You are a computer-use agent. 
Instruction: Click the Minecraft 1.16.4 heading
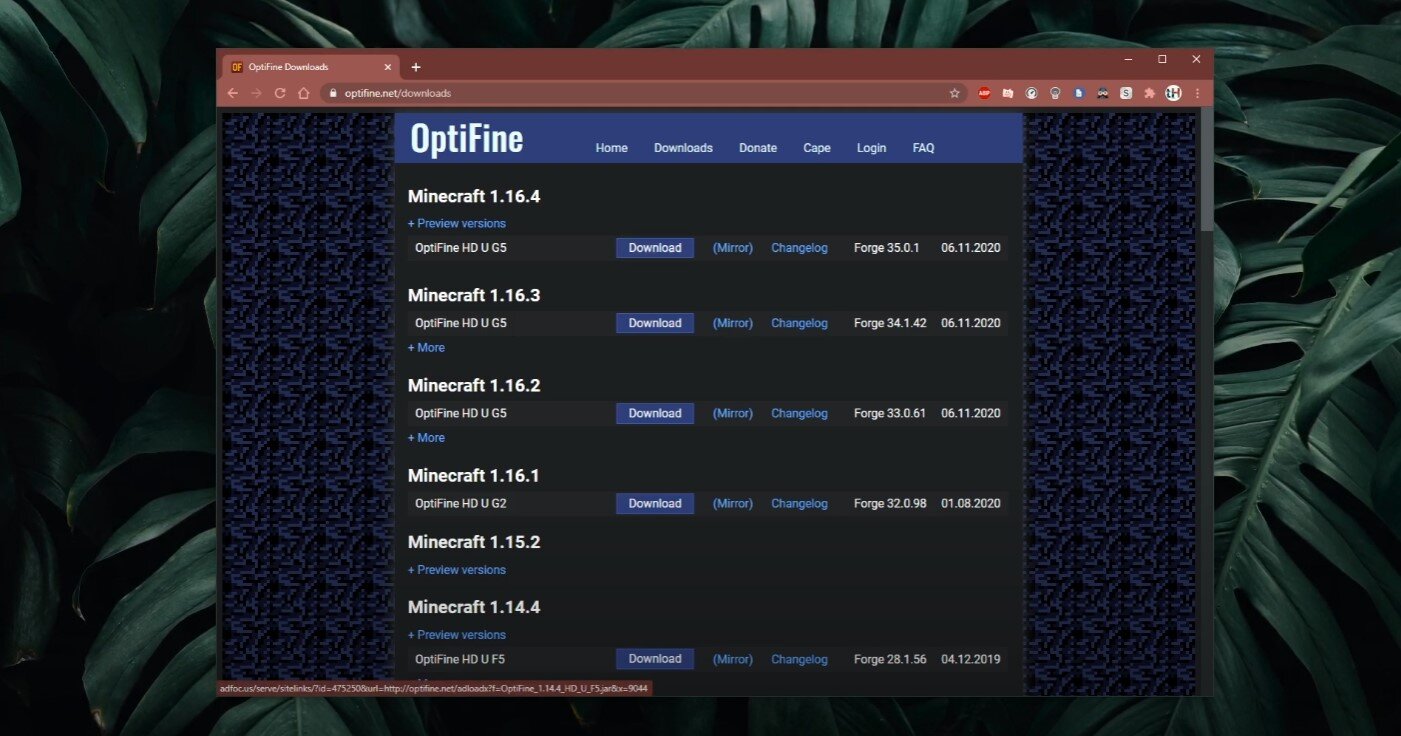coord(474,196)
